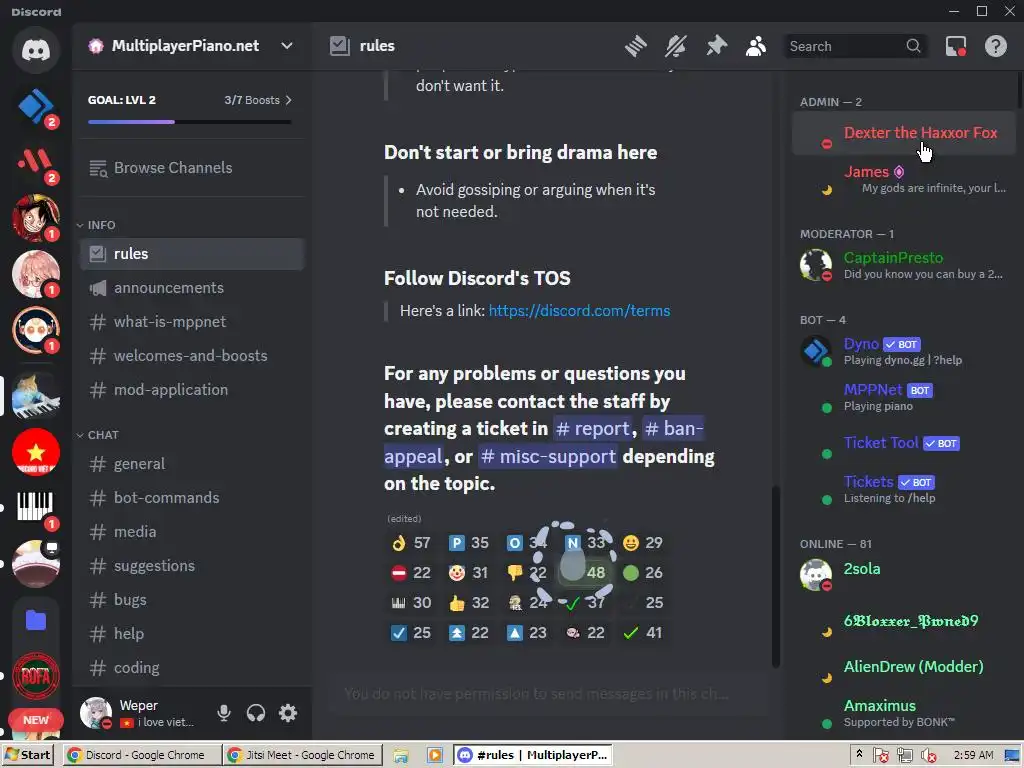
Task: Open the coding channel
Action: [x=192, y=667]
